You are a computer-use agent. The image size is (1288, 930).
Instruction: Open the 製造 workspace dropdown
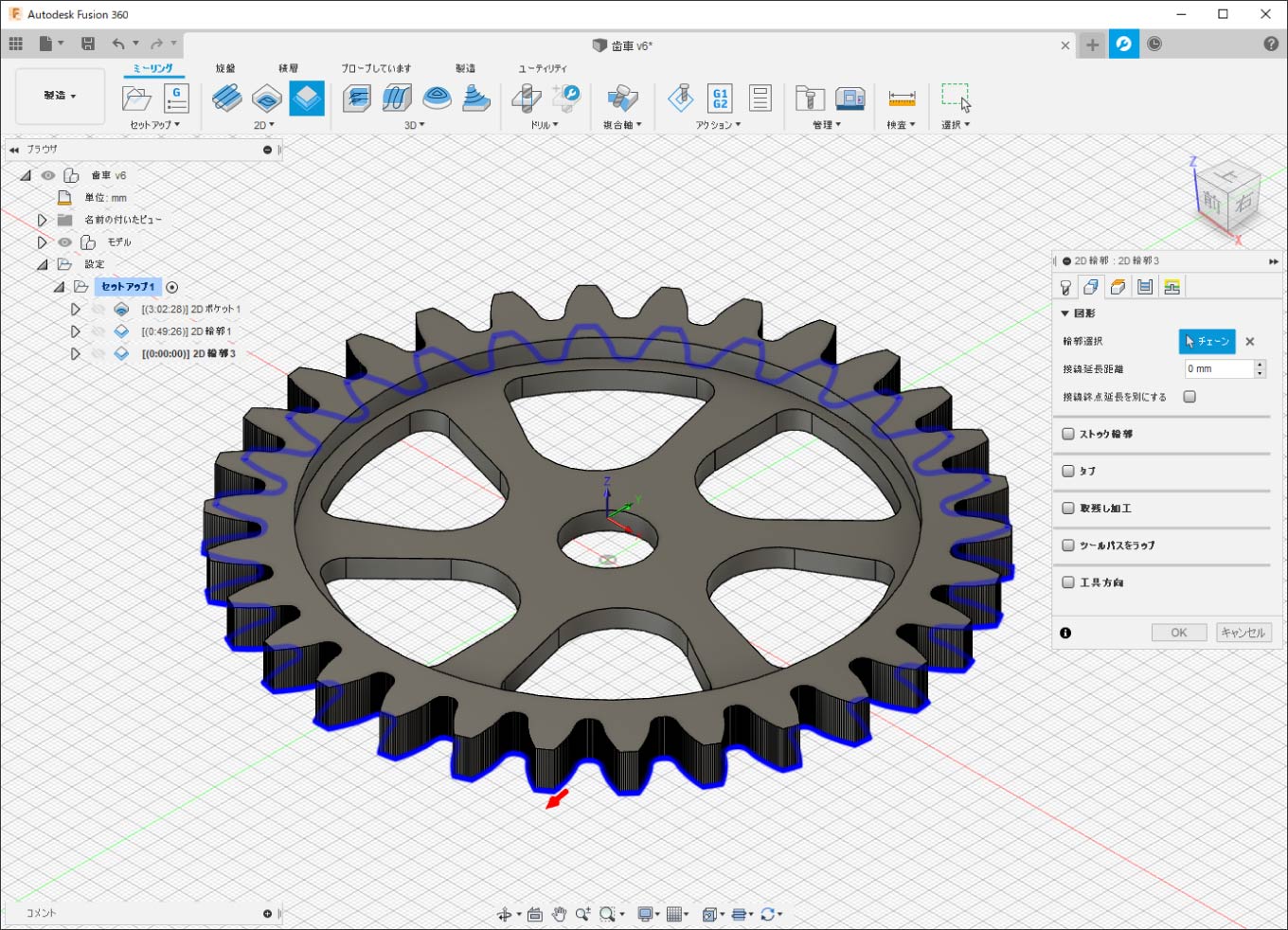coord(61,96)
